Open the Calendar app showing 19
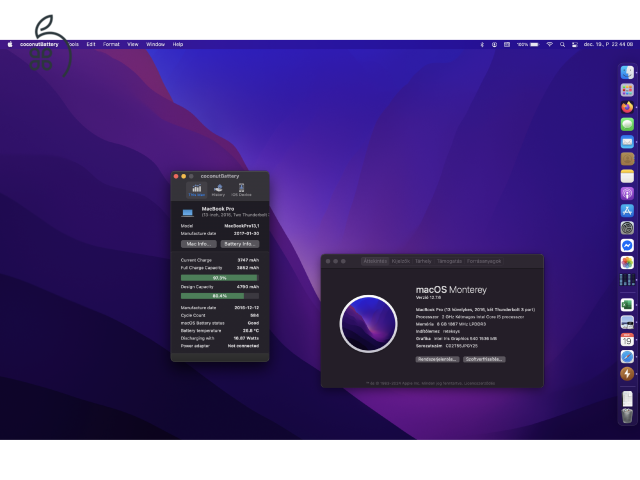640x480 pixels. pyautogui.click(x=627, y=339)
